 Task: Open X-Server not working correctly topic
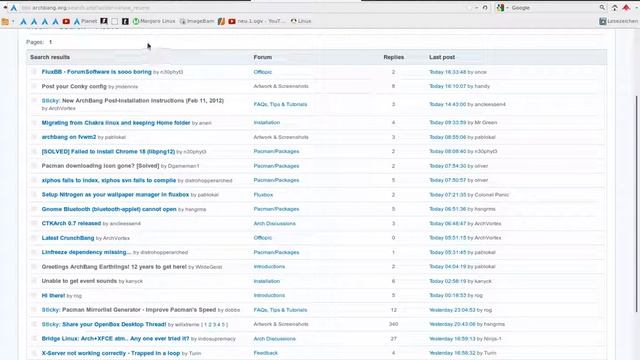pos(111,353)
